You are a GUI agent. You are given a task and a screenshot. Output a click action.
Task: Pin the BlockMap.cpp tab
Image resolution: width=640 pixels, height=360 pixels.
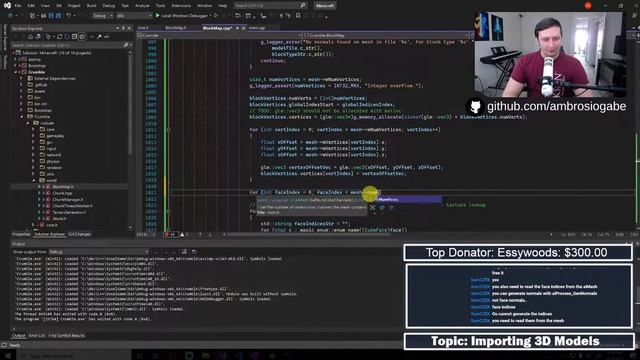pos(237,28)
